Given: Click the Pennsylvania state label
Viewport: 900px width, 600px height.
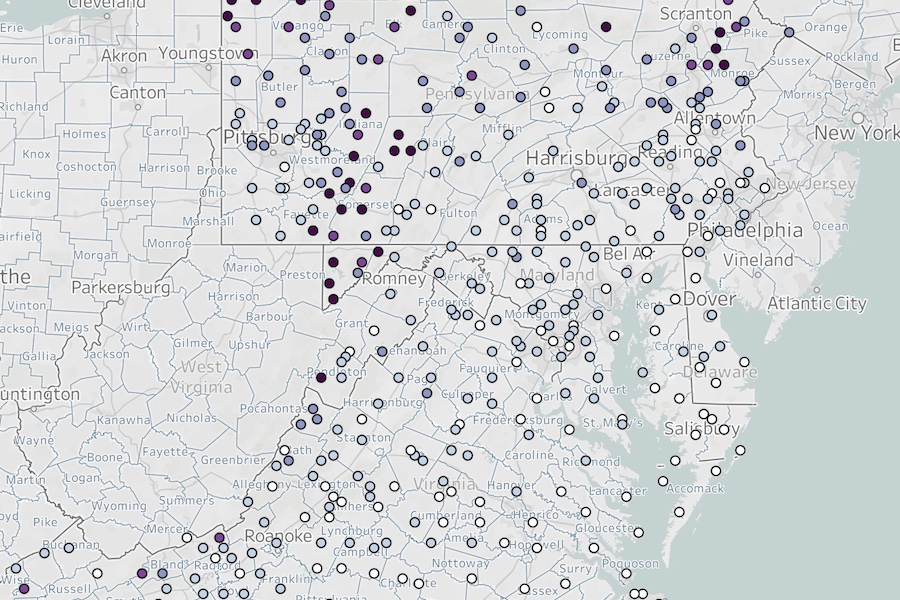Looking at the screenshot, I should pos(478,94).
